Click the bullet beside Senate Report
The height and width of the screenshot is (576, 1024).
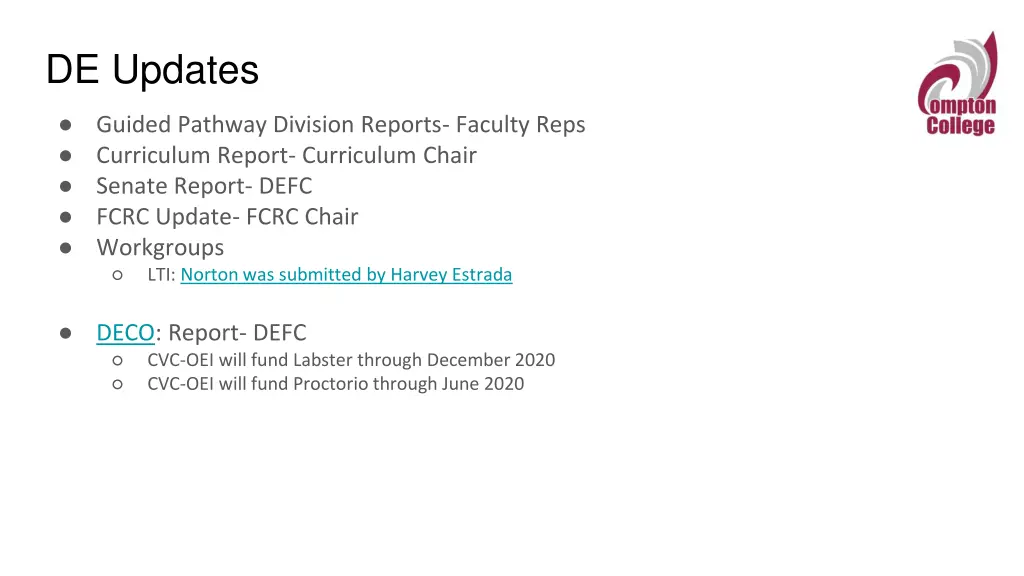(x=65, y=186)
